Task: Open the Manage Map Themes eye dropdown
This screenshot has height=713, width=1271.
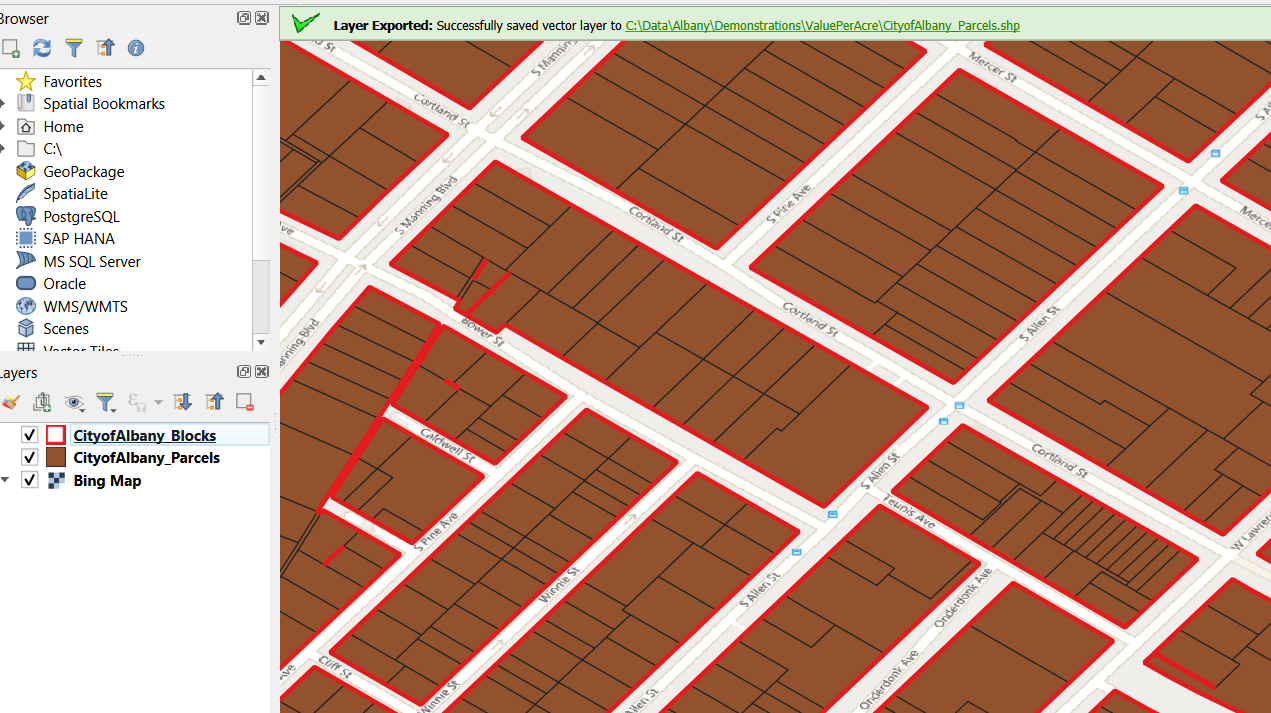Action: point(75,402)
